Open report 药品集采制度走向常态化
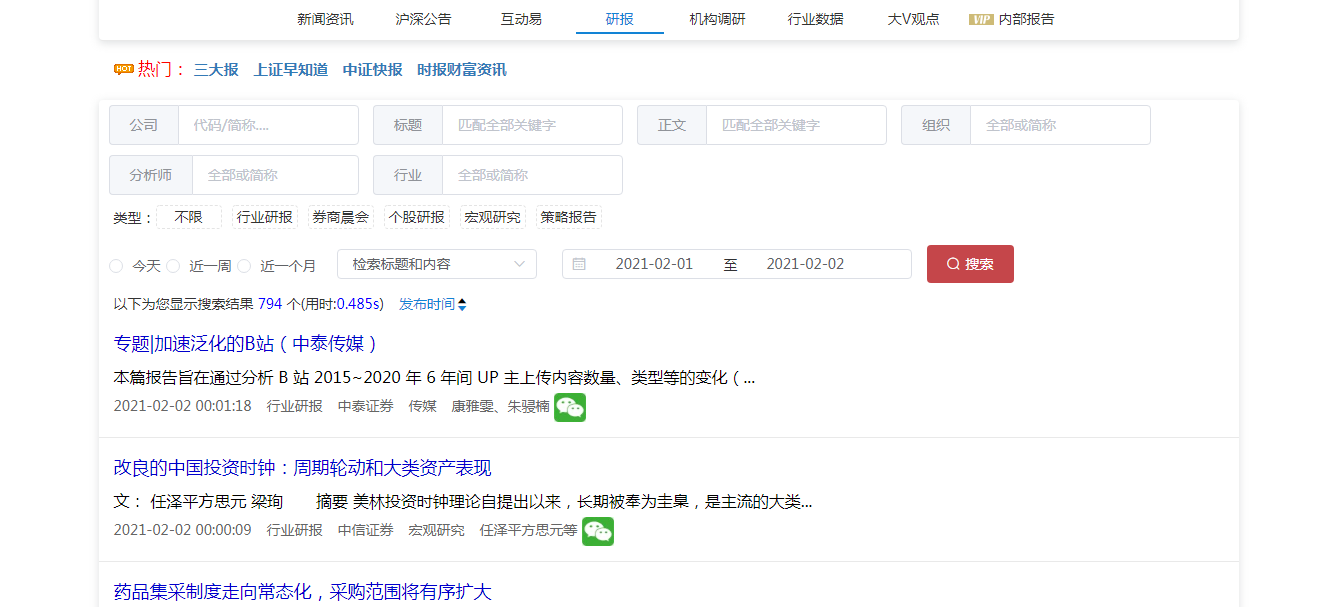 pos(303,592)
